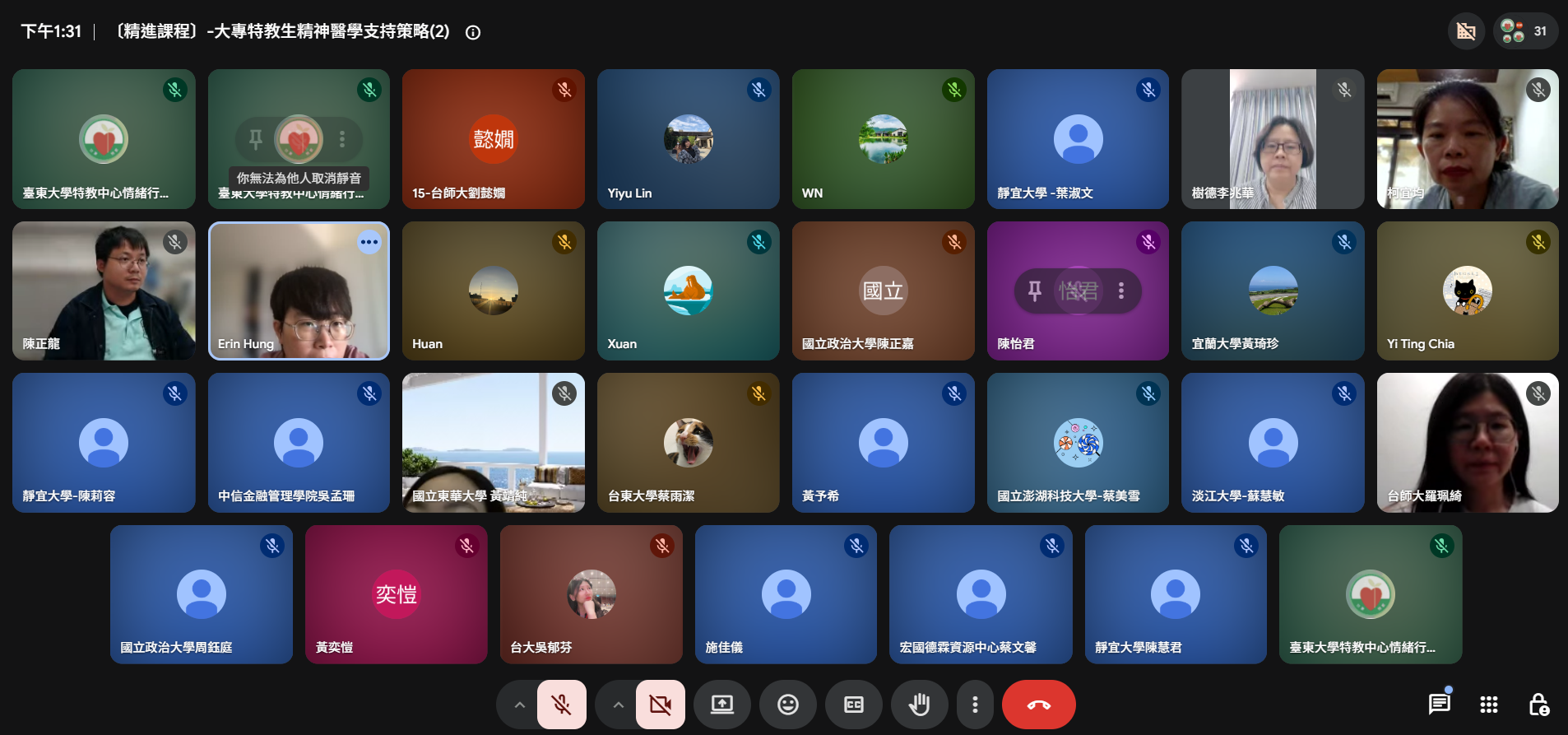Select the 台師大羅珮綺 video tile
1568x735 pixels.
(x=1468, y=443)
